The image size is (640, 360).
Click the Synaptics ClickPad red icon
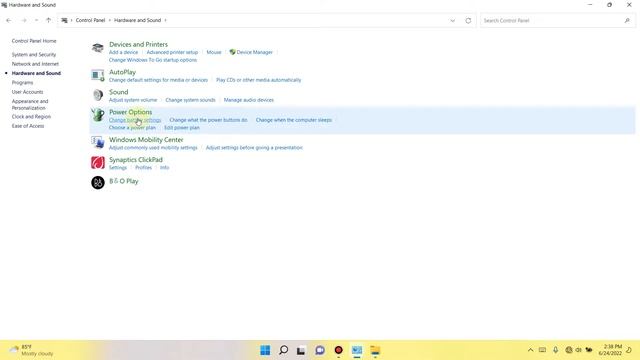coord(98,162)
